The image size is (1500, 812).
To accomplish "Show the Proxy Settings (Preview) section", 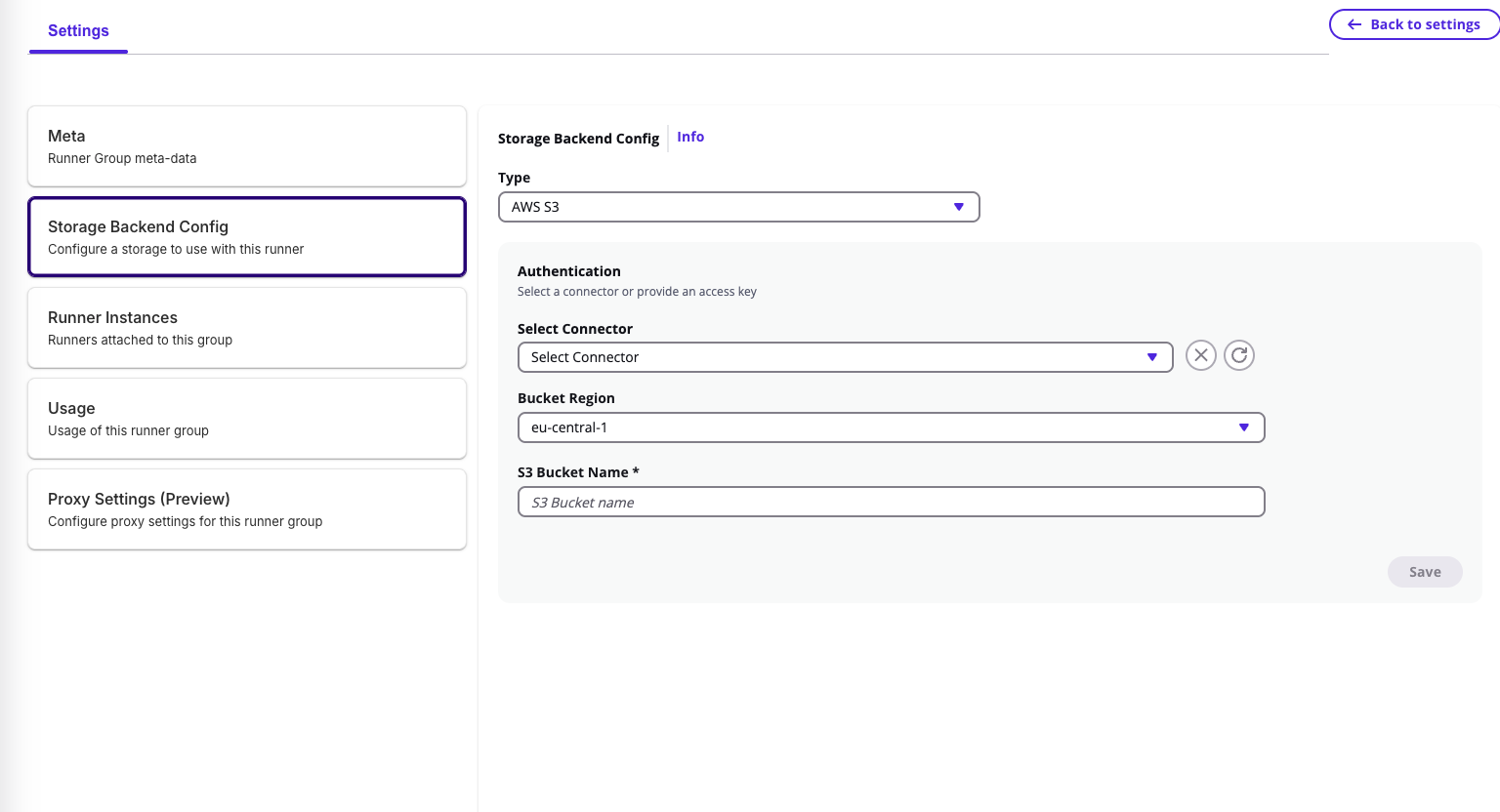I will [x=247, y=509].
